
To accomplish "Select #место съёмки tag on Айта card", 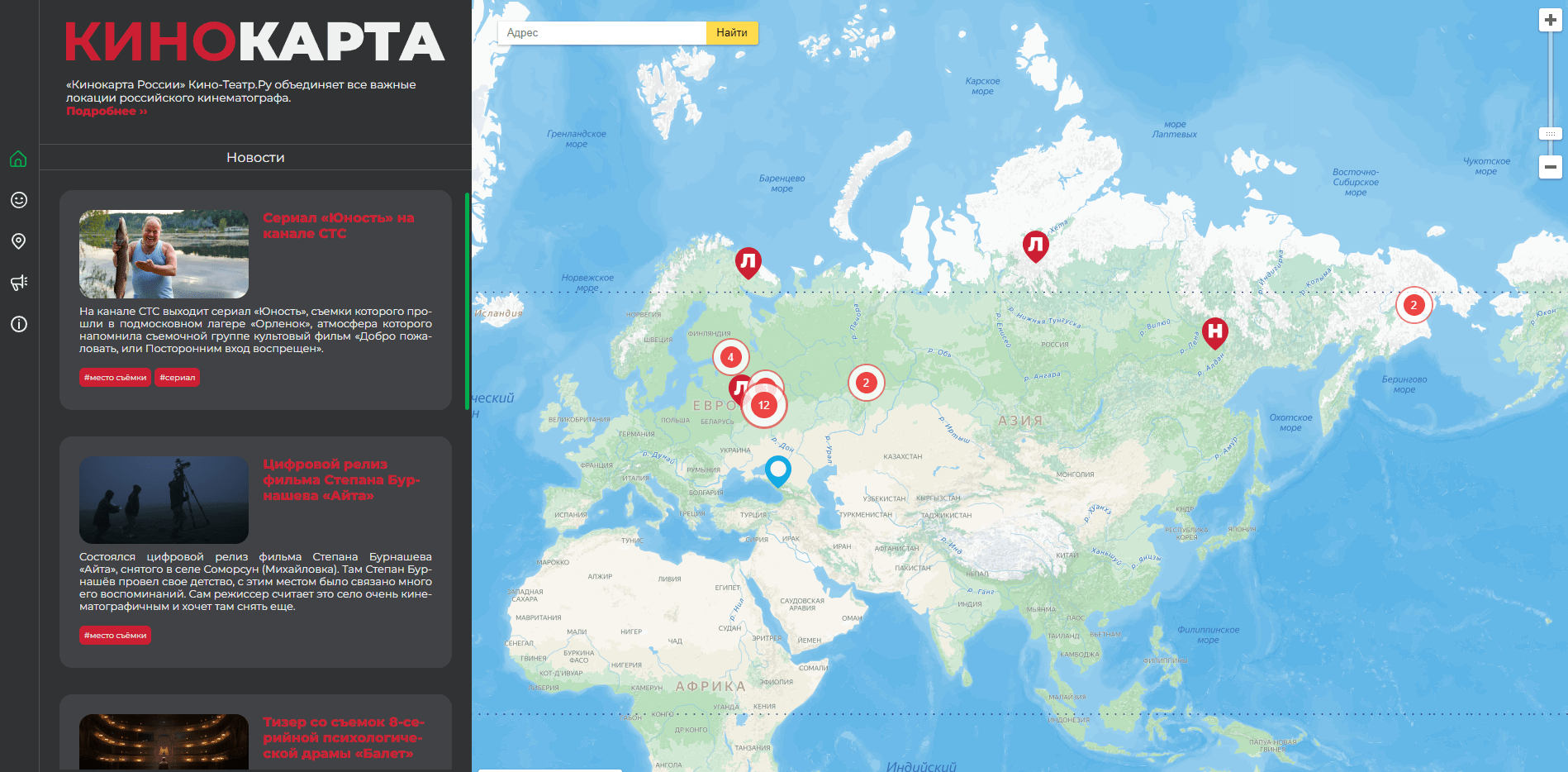I will tap(115, 636).
